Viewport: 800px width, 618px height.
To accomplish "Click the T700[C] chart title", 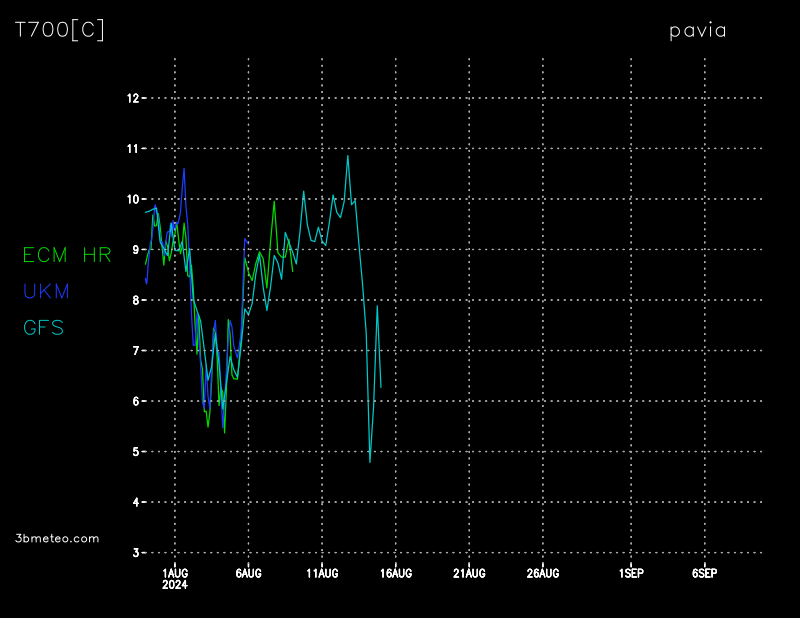I will 59,30.
